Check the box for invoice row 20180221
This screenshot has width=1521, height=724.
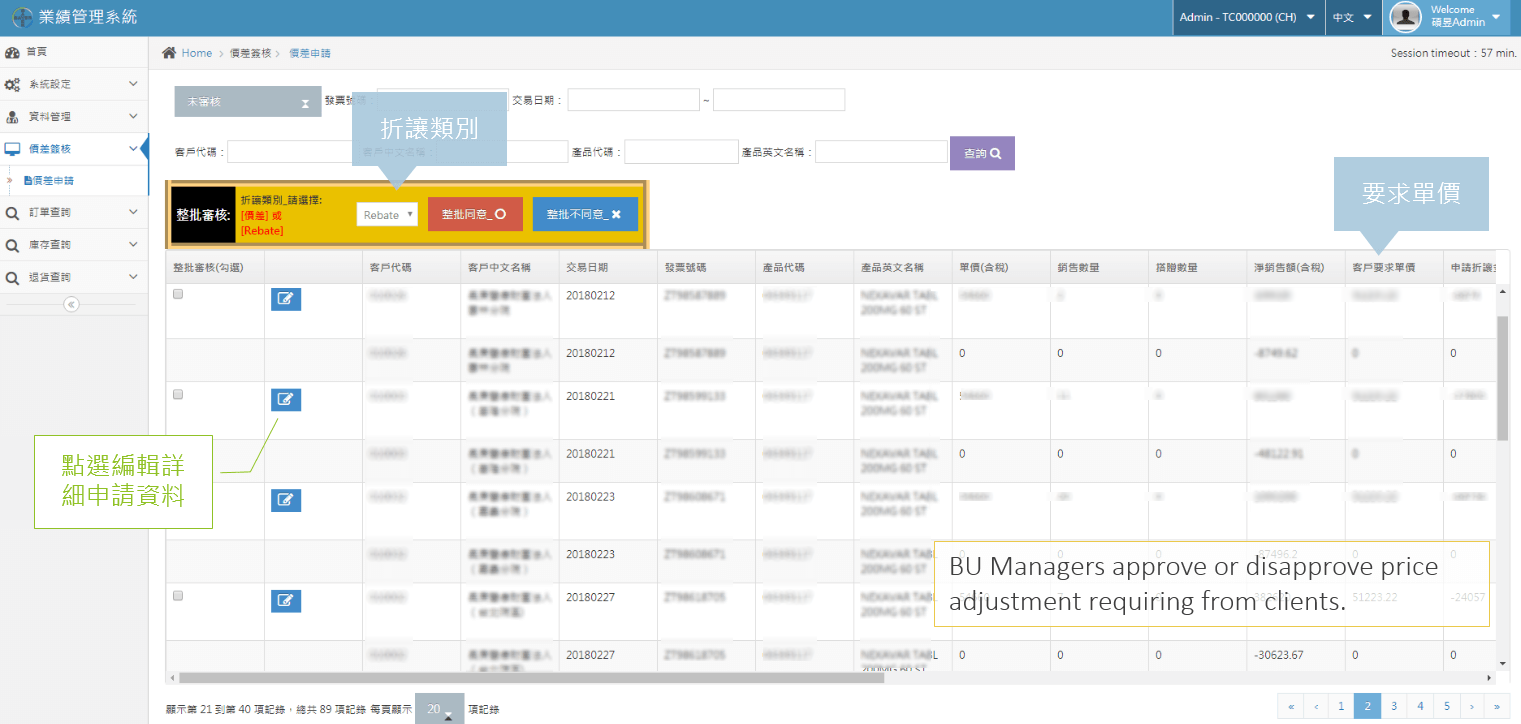178,395
